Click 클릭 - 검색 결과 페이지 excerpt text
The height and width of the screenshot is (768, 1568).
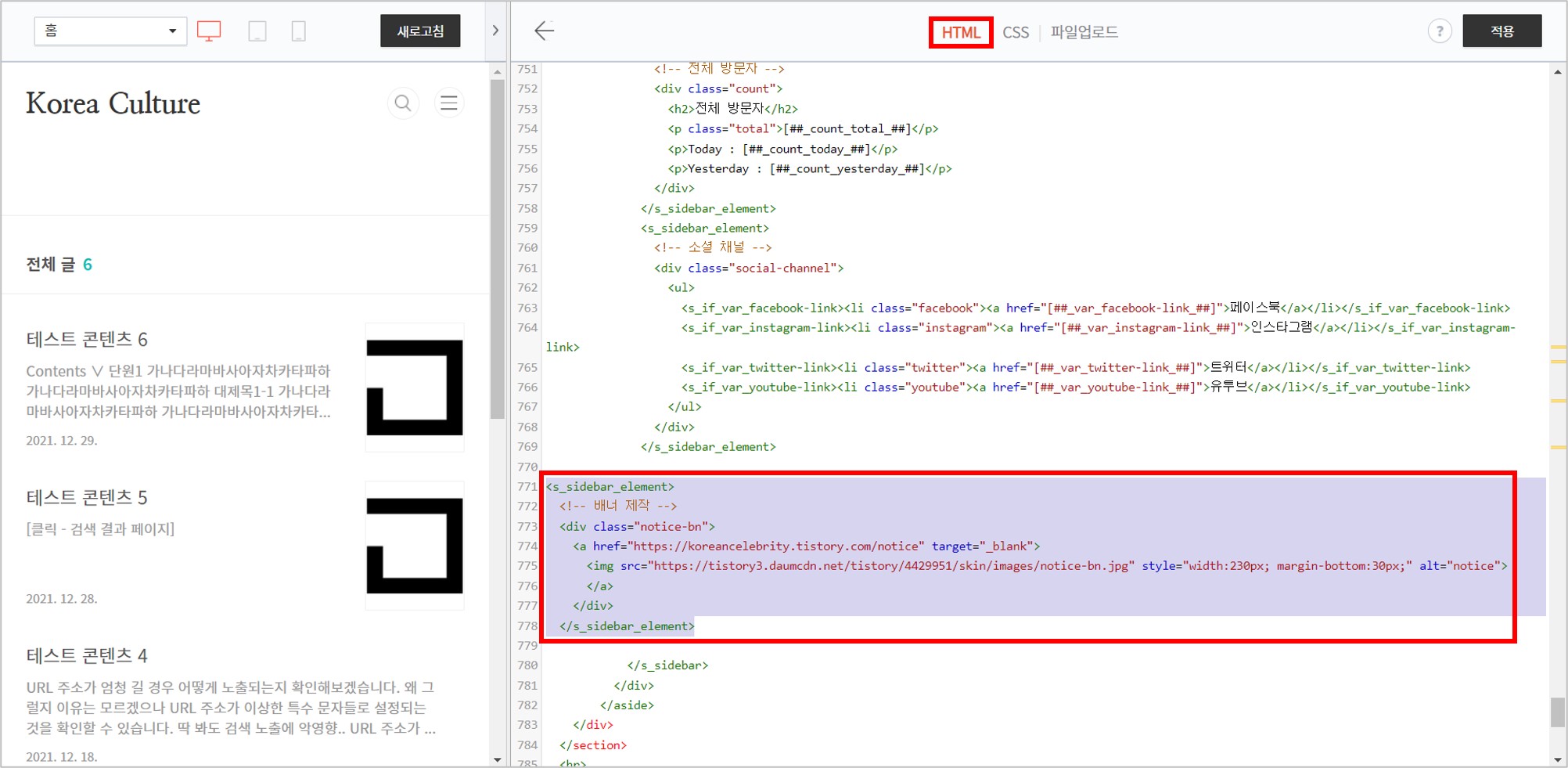click(x=101, y=528)
